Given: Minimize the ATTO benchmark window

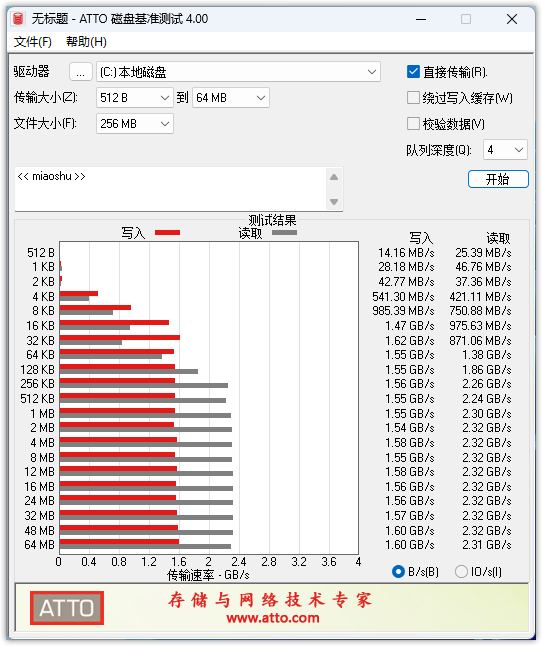Looking at the screenshot, I should pos(421,19).
